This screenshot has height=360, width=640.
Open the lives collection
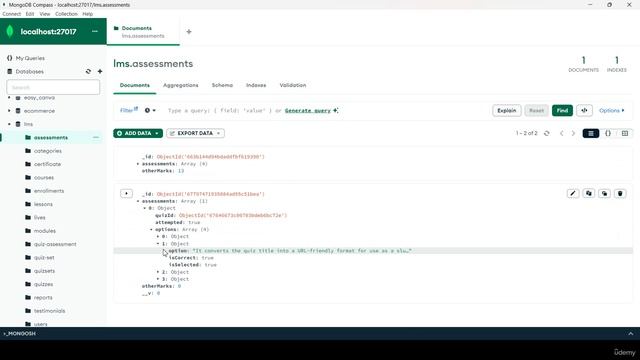click(39, 218)
